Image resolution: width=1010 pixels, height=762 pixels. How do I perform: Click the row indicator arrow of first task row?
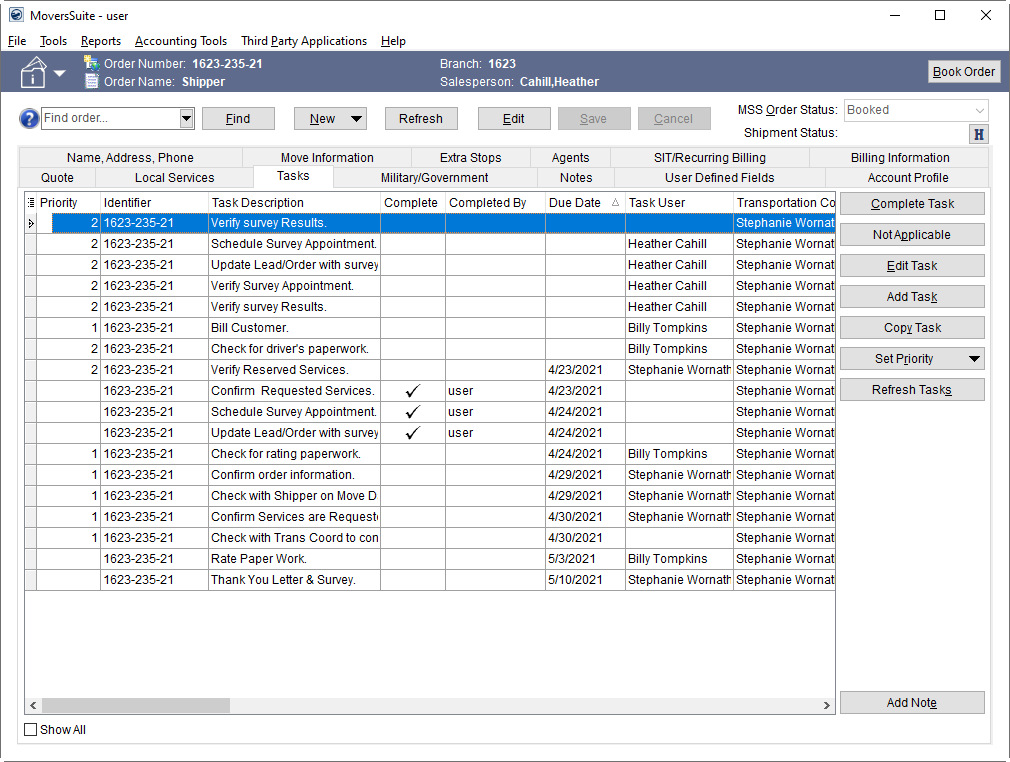pos(31,223)
